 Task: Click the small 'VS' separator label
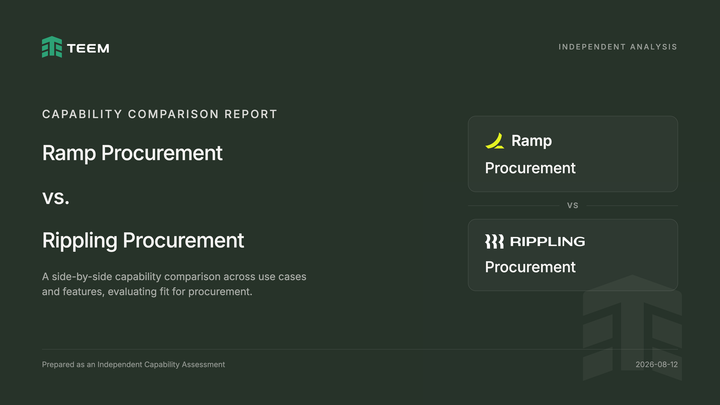[573, 205]
